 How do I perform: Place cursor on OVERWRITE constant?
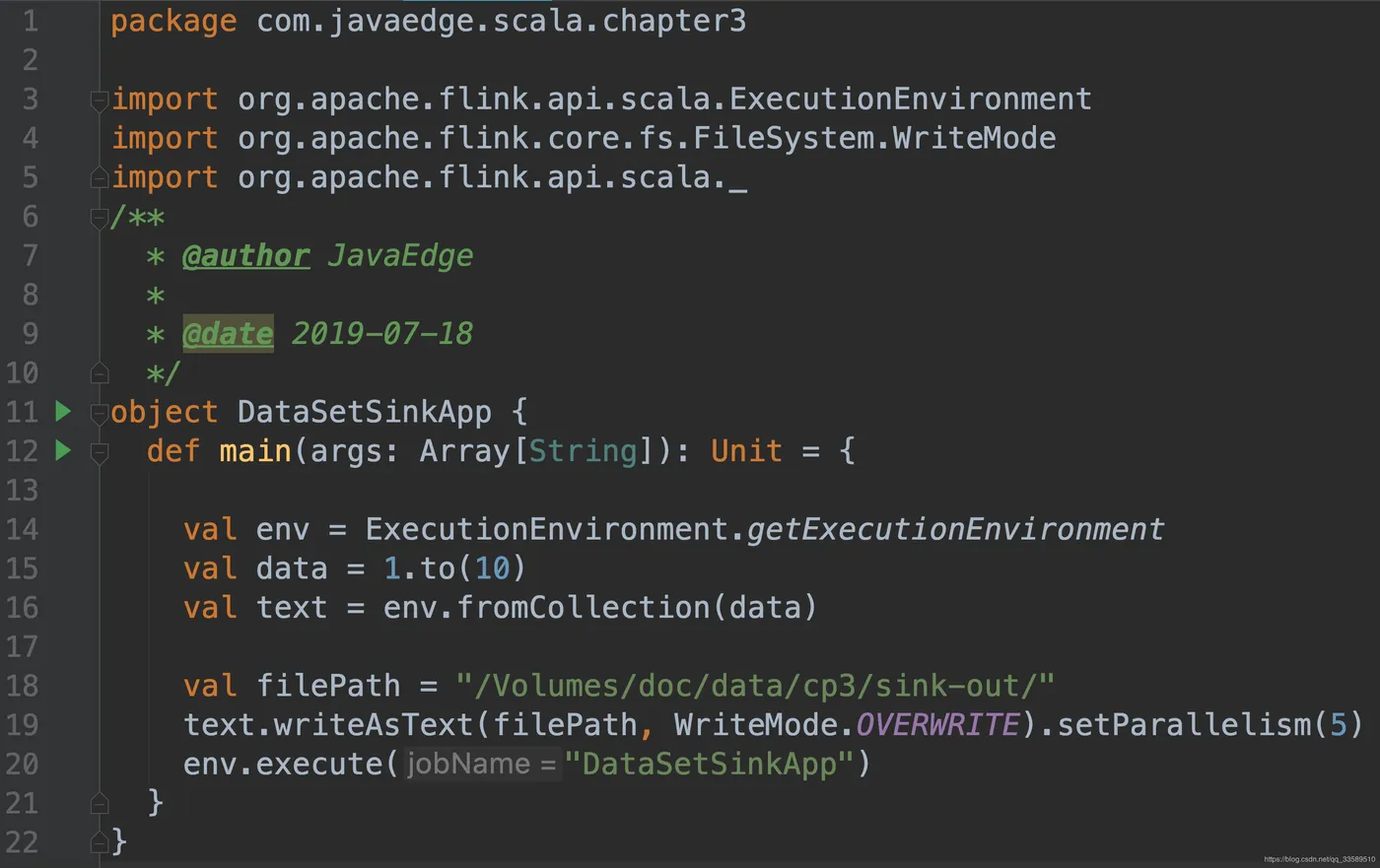coord(937,724)
